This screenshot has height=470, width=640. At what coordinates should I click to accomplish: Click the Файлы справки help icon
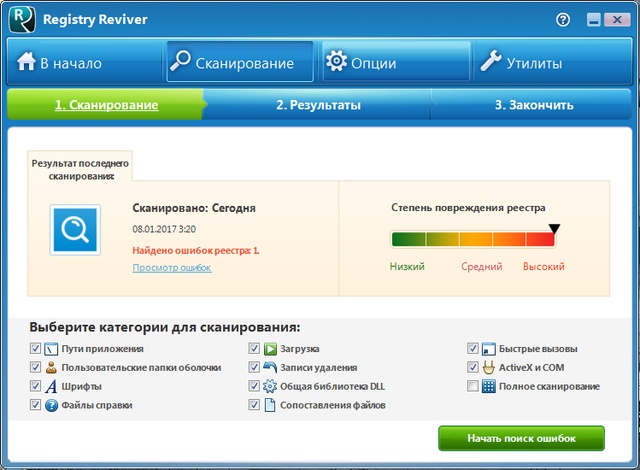pyautogui.click(x=51, y=405)
